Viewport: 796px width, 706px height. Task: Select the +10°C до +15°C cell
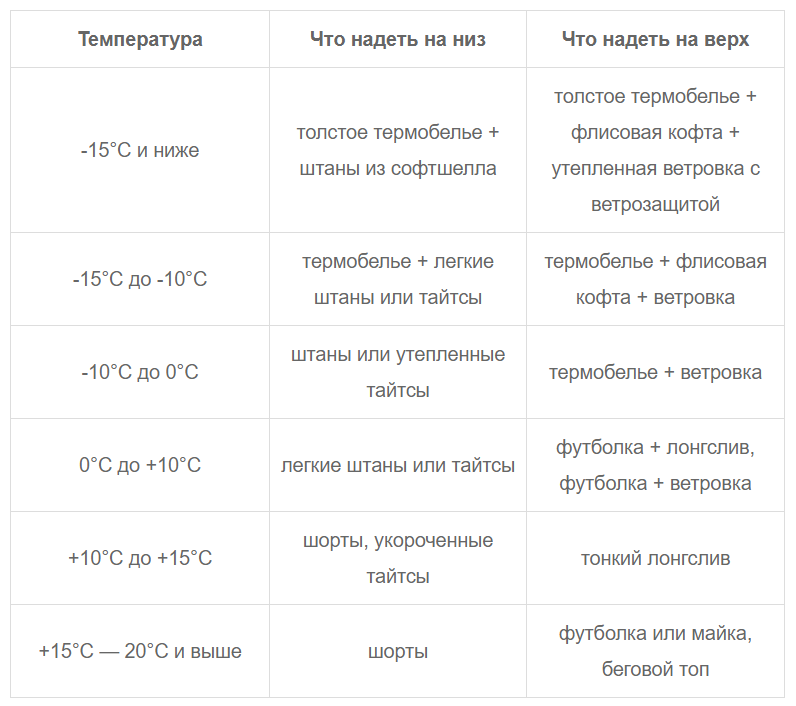[140, 558]
